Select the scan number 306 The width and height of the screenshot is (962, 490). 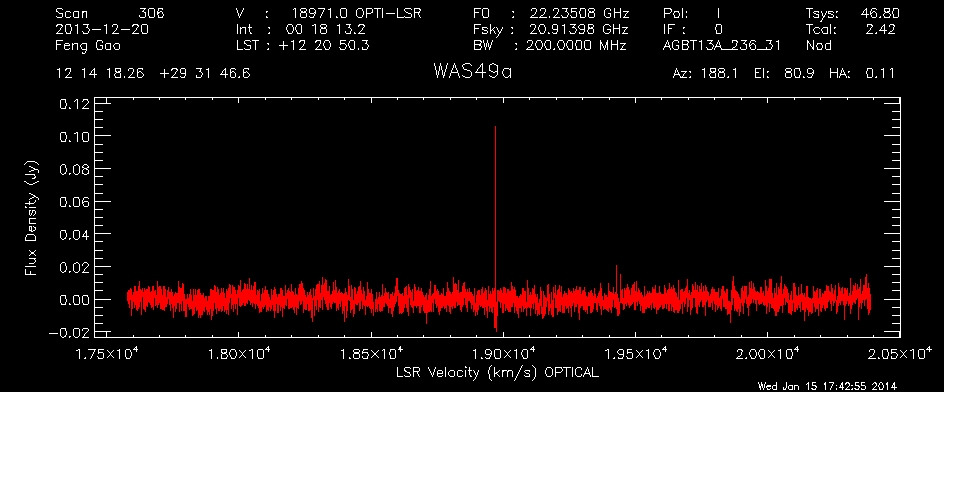pos(152,13)
